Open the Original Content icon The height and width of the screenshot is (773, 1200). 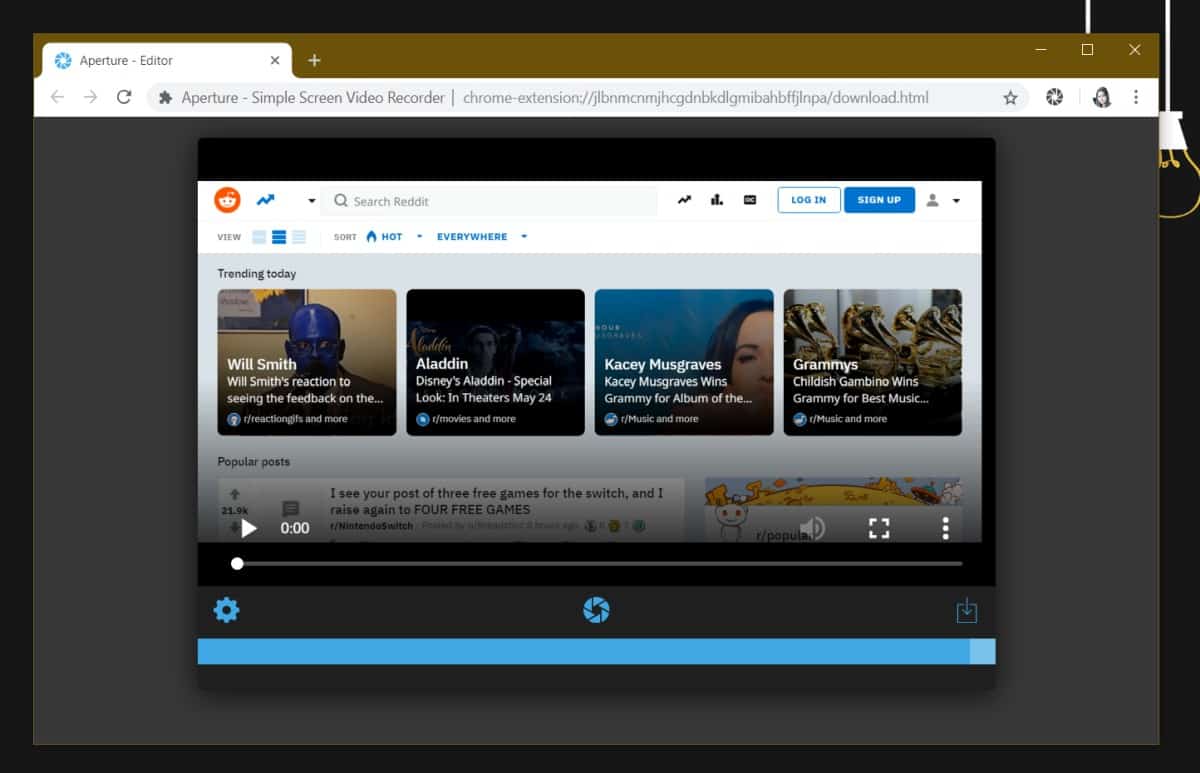click(750, 200)
